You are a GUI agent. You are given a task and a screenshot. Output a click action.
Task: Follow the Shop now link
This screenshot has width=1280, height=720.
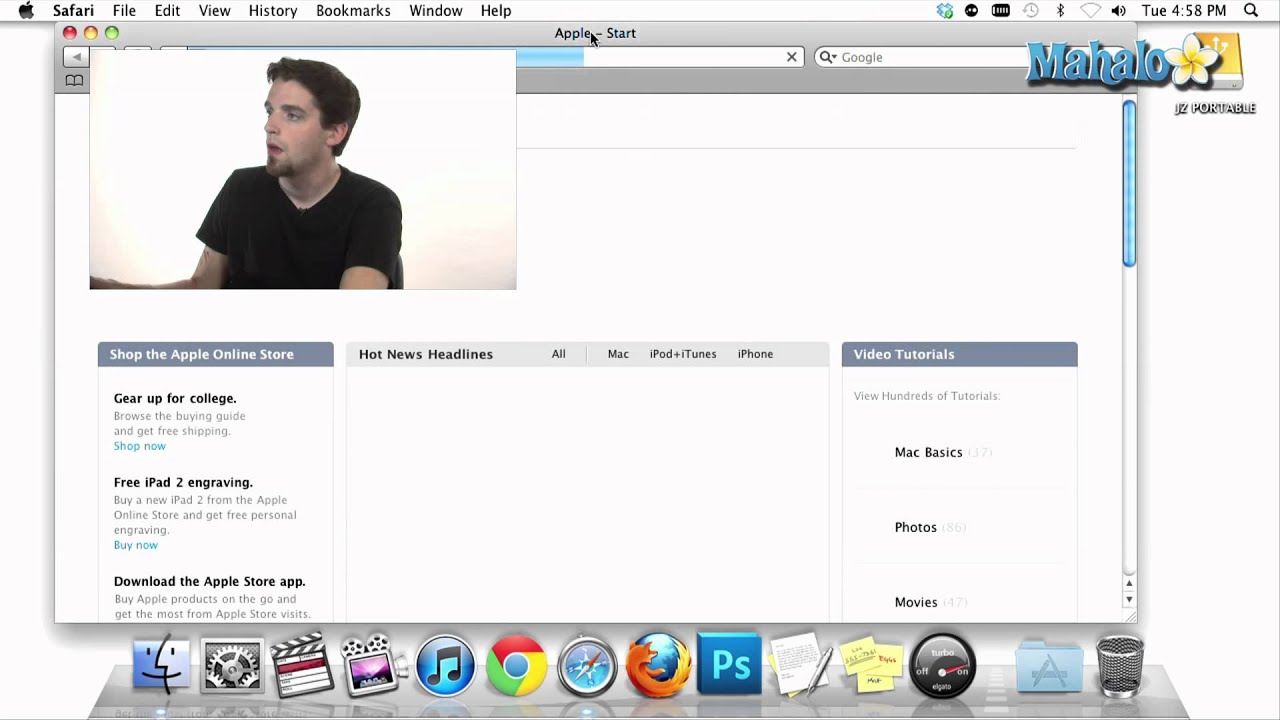coord(140,446)
